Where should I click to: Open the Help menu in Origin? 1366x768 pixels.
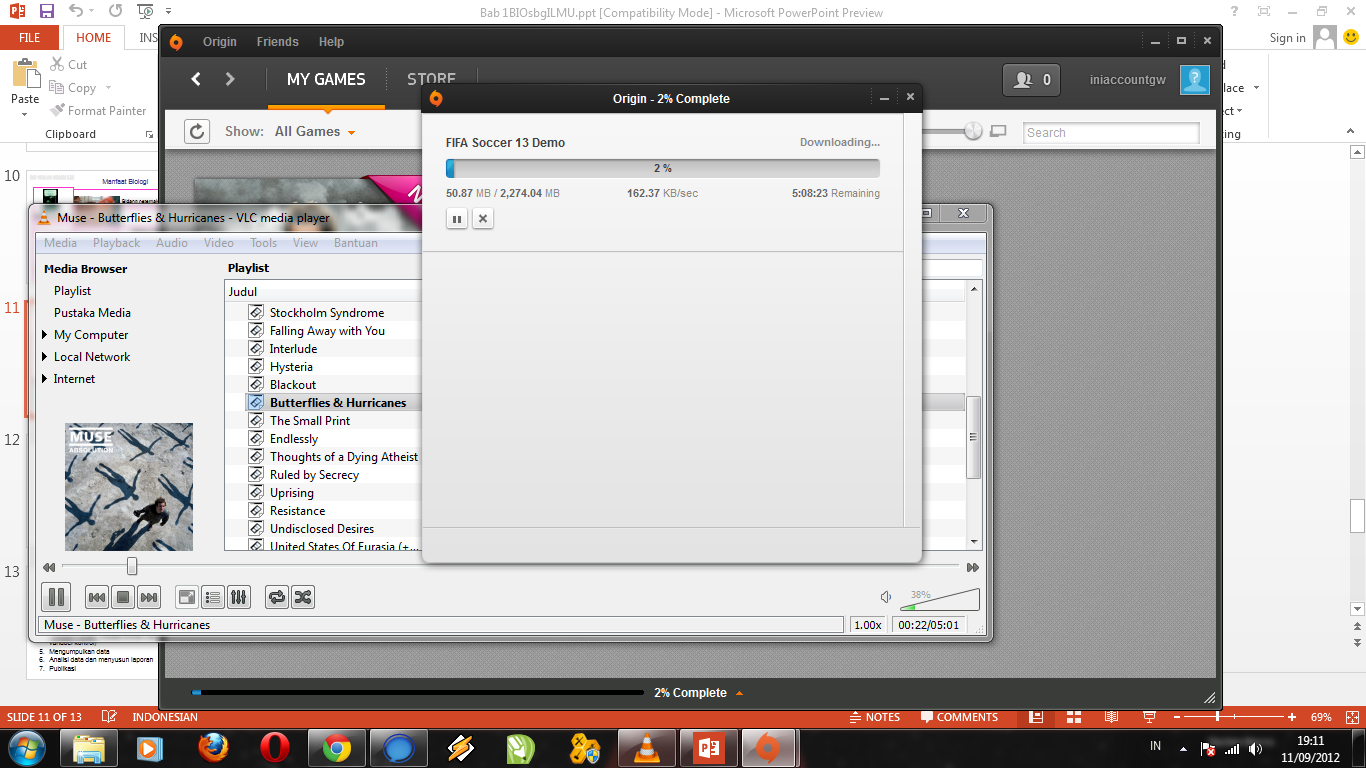pyautogui.click(x=331, y=42)
